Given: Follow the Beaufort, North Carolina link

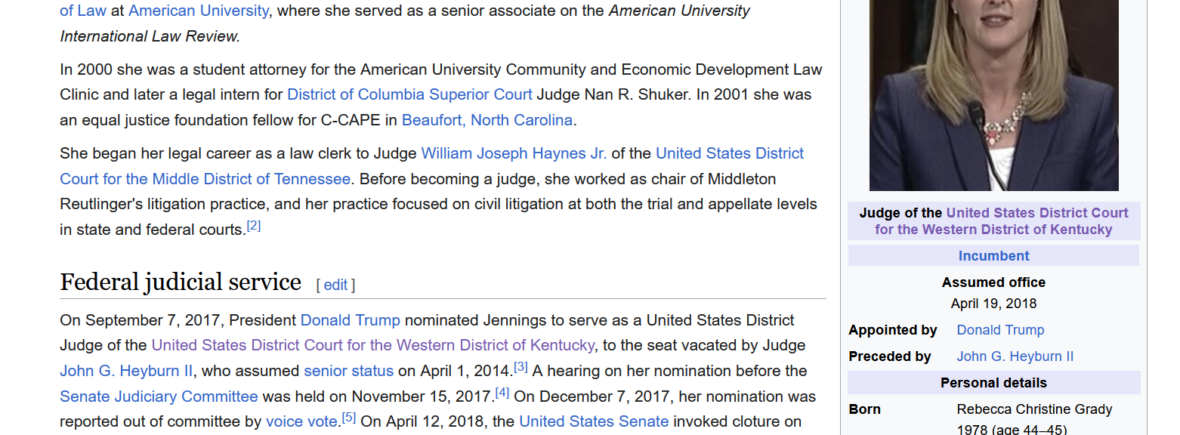Looking at the screenshot, I should tap(487, 120).
